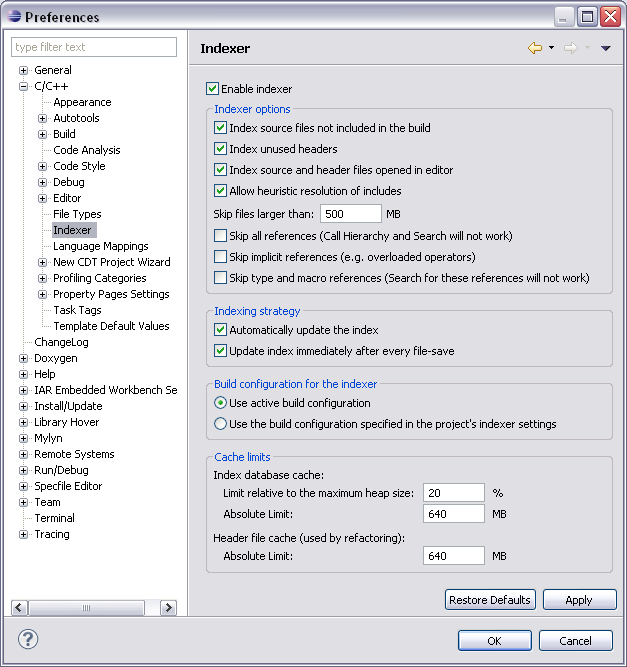
Task: Select Code Analysis preferences page
Action: point(87,150)
